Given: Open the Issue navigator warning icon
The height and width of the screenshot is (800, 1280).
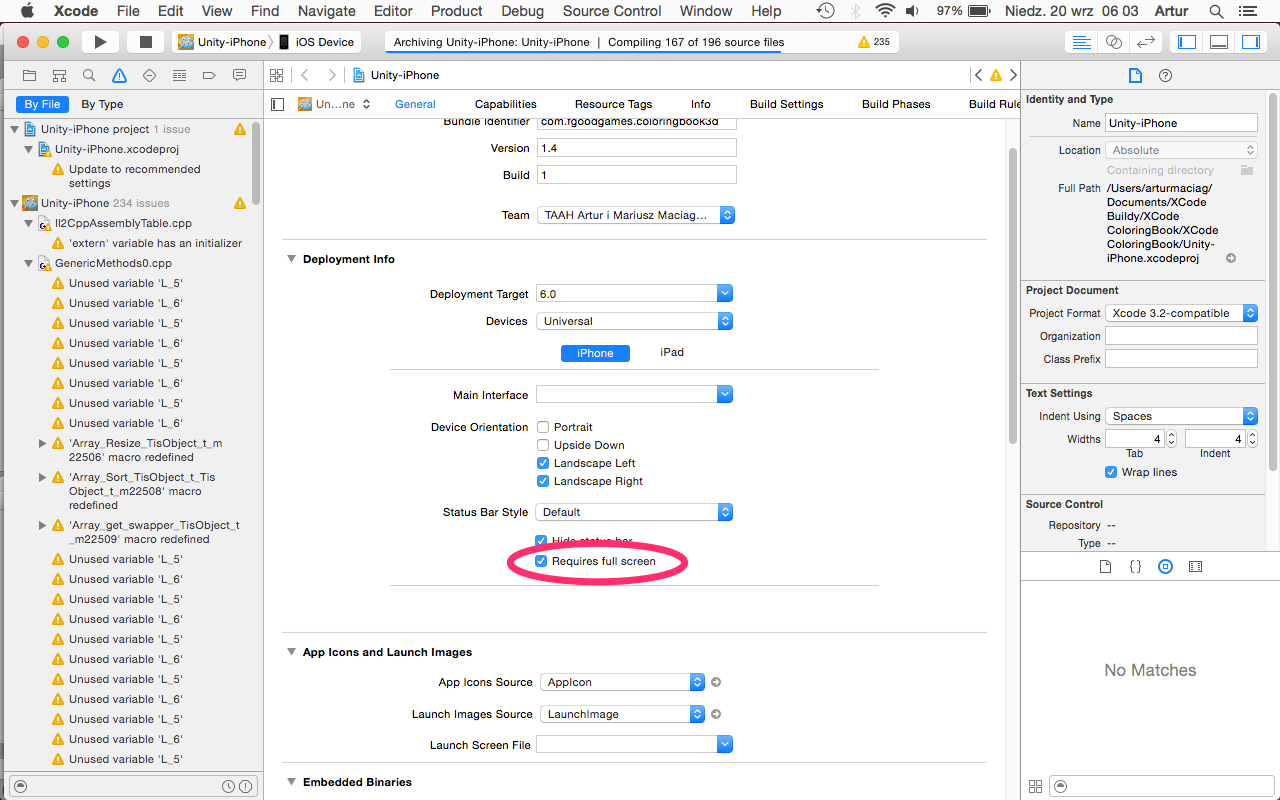Looking at the screenshot, I should click(119, 76).
